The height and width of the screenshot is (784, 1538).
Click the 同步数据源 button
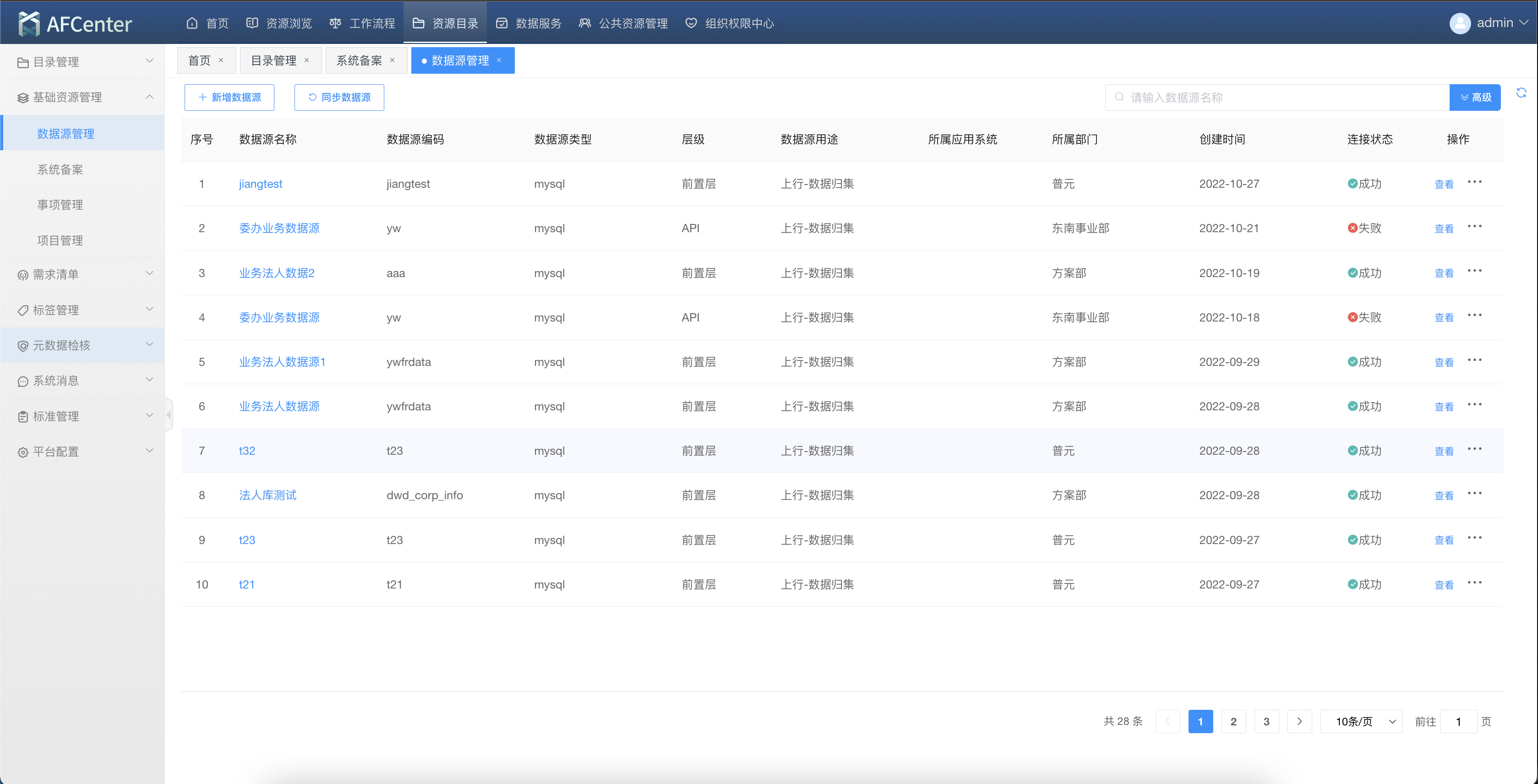pos(339,98)
